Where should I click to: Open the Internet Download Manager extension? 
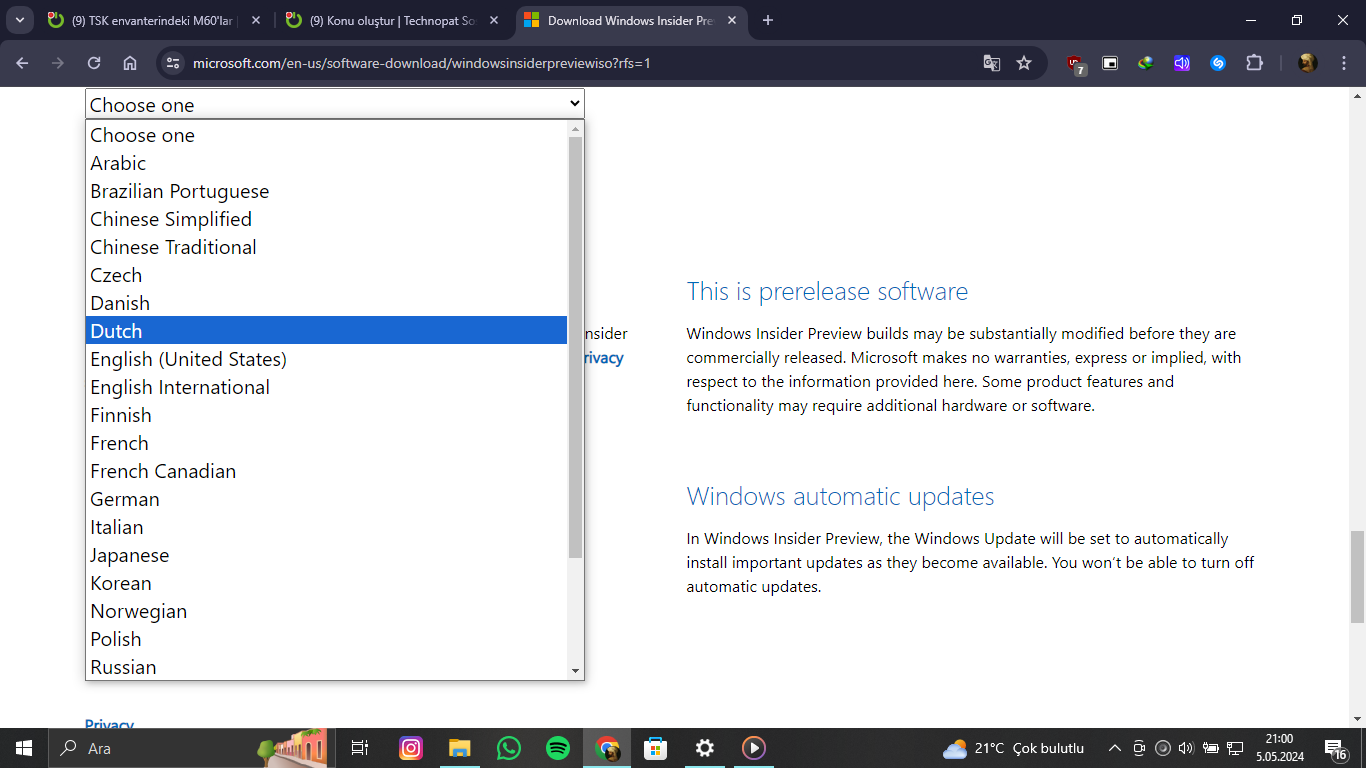coord(1146,63)
